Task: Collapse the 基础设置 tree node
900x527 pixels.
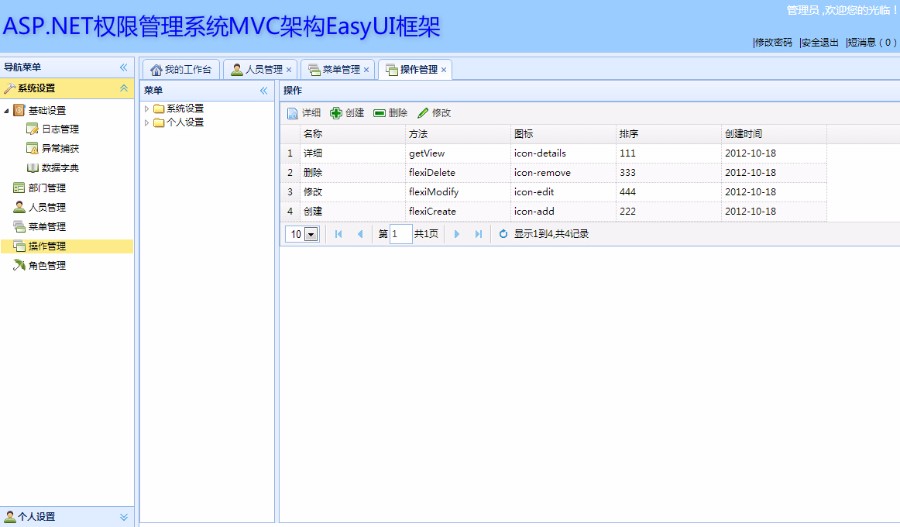Action: pos(6,110)
